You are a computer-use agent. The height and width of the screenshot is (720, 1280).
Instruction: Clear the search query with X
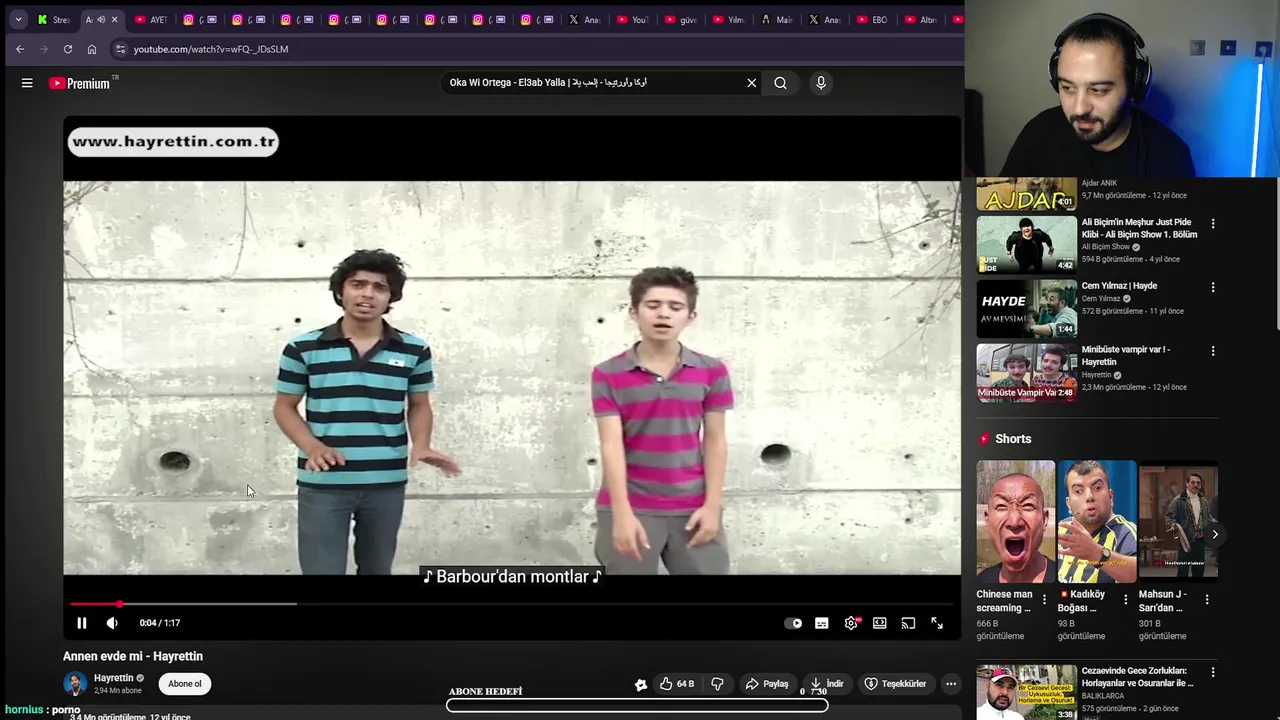752,83
